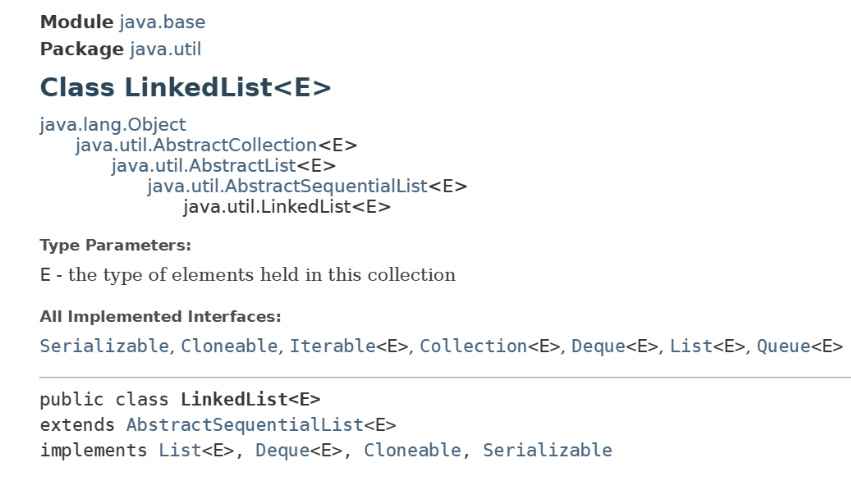The image size is (851, 487).
Task: Open java.util.AbstractSequentialList in the inheritance tree
Action: pos(287,186)
